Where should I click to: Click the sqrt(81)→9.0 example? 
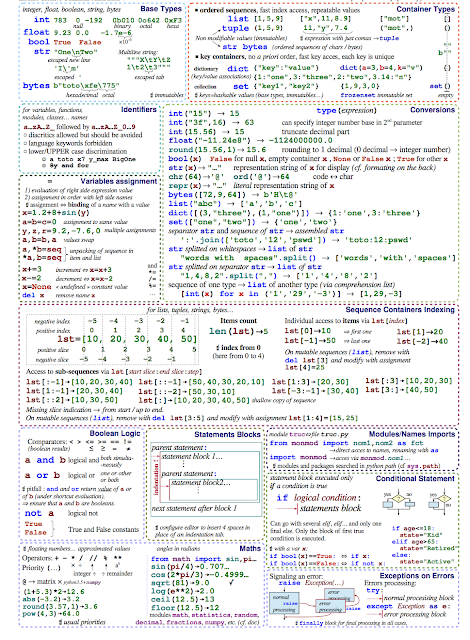[180, 583]
